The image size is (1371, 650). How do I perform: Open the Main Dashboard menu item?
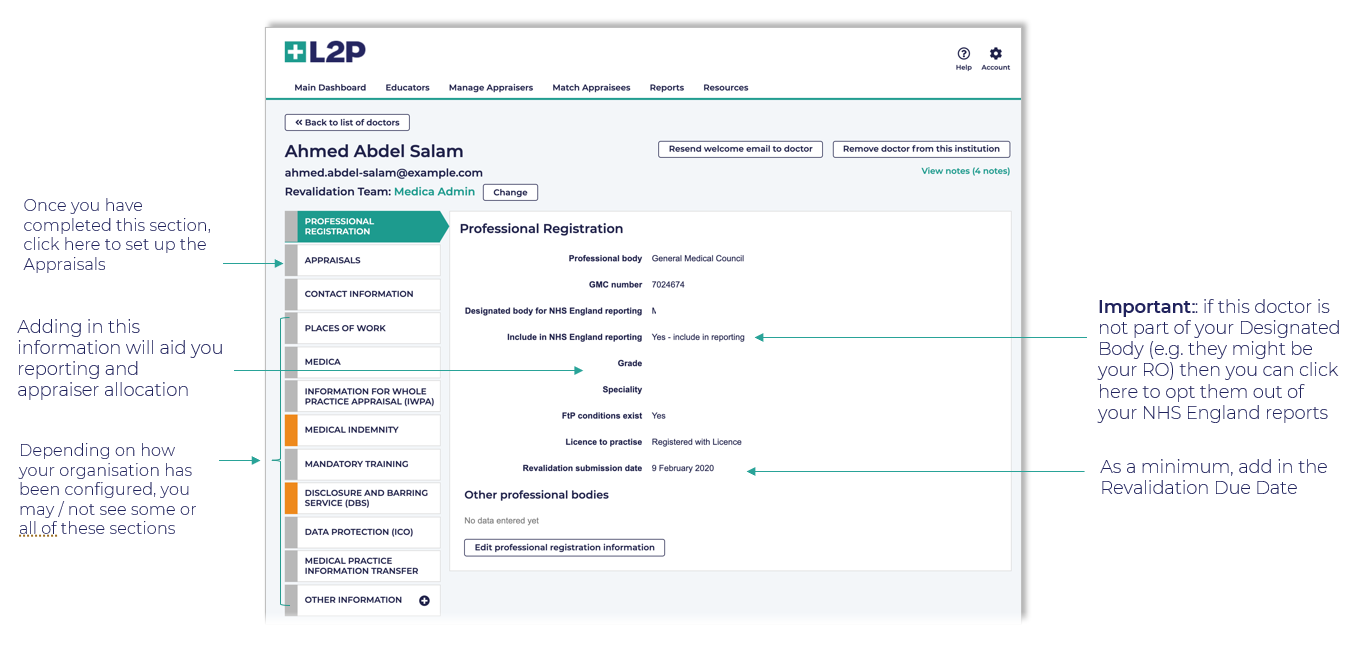(329, 88)
